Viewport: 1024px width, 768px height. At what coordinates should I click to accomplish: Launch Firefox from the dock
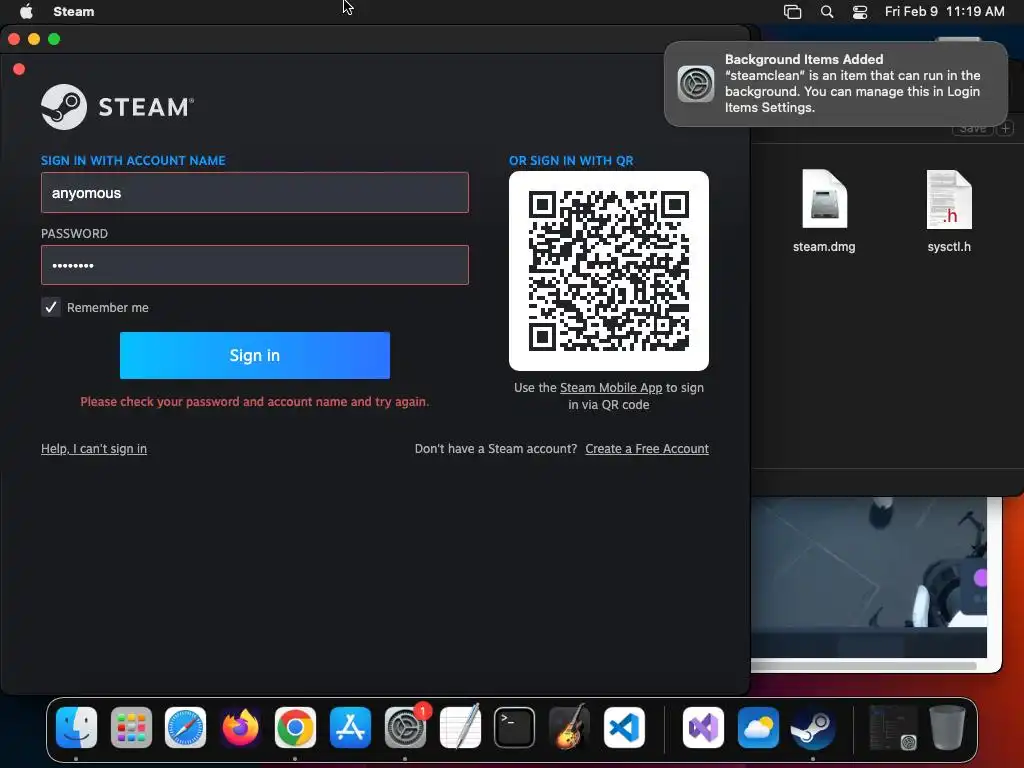(x=240, y=727)
